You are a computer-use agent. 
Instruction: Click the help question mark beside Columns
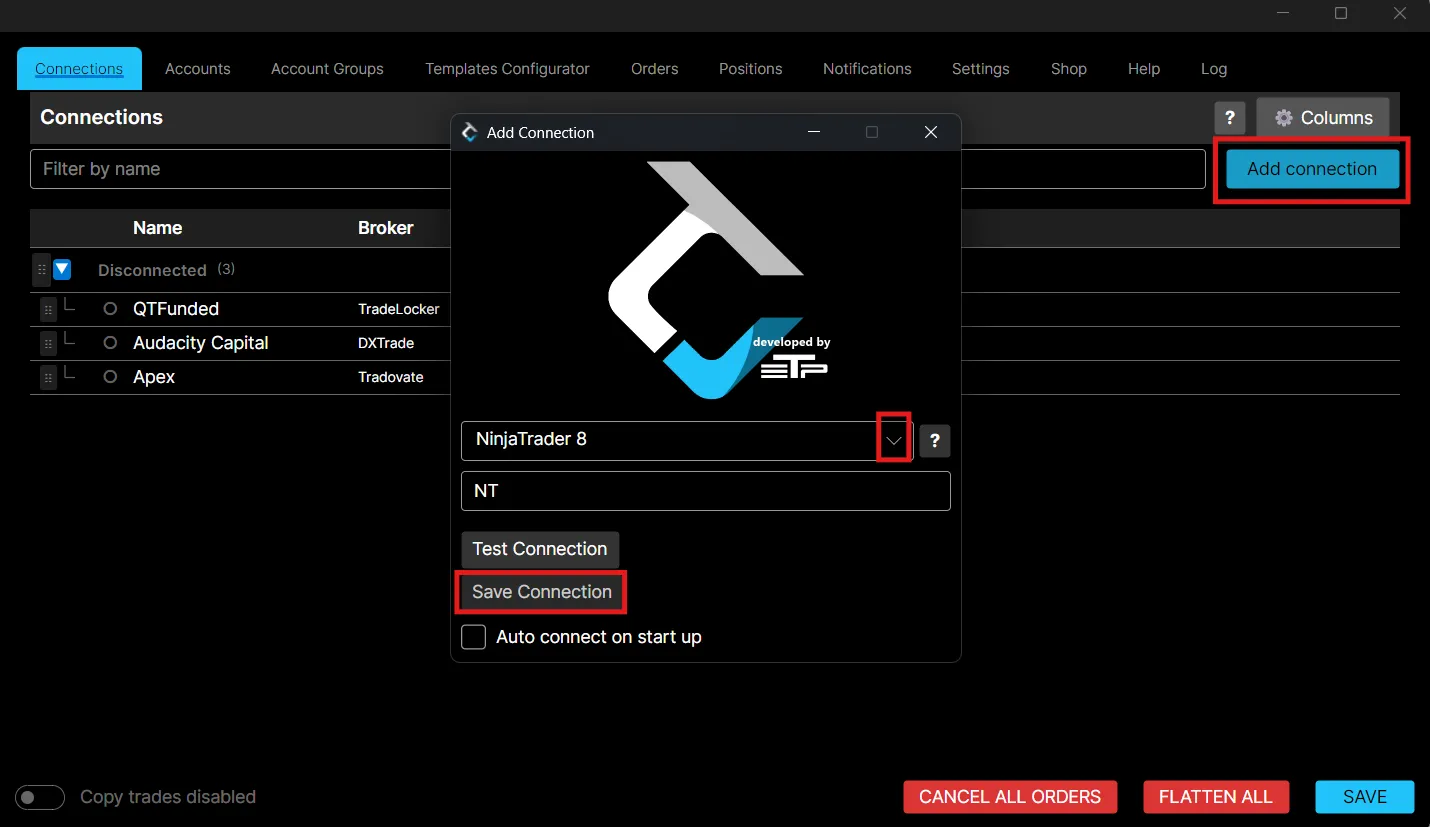pos(1230,117)
